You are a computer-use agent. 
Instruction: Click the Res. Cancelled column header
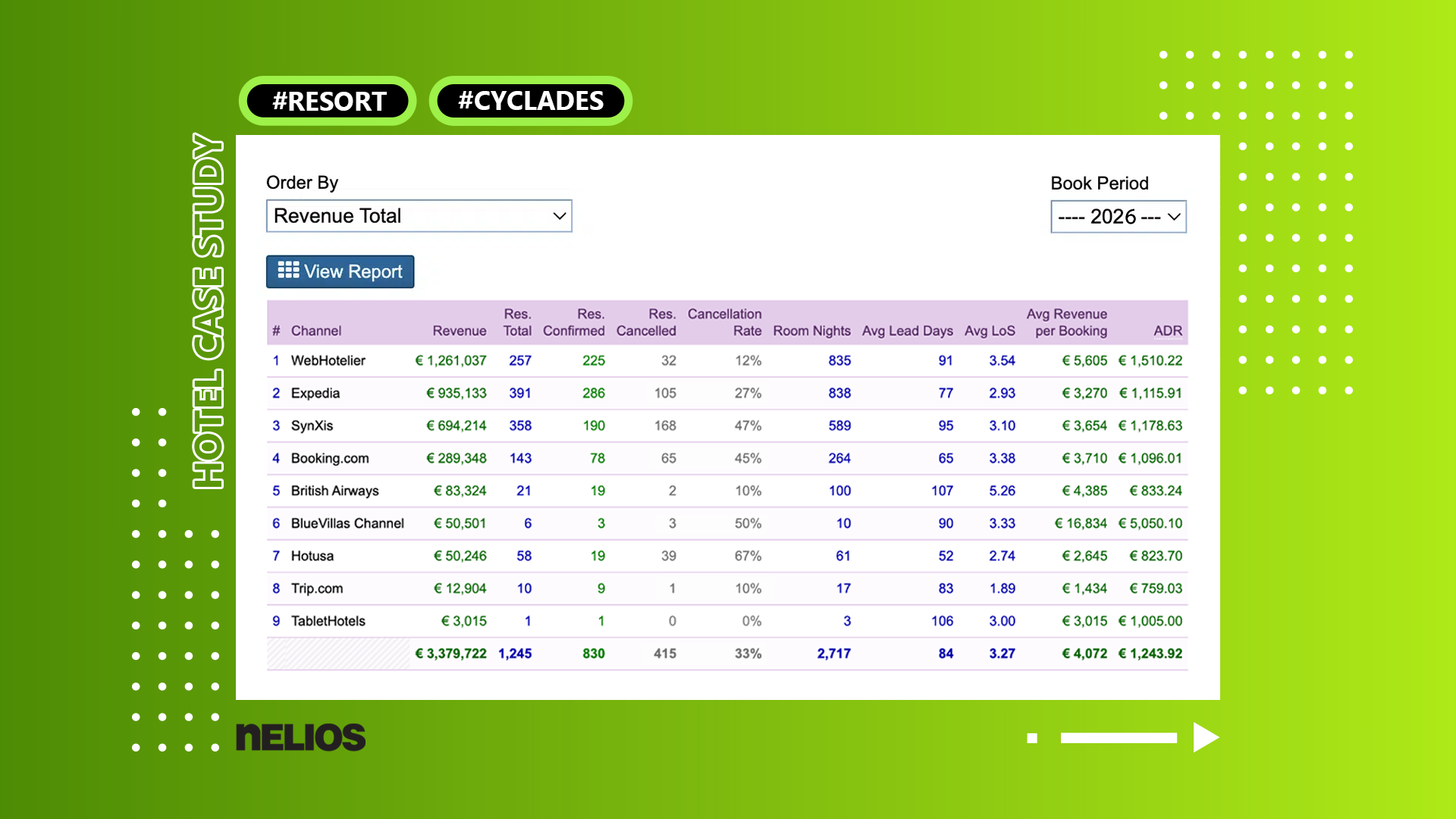(x=646, y=322)
